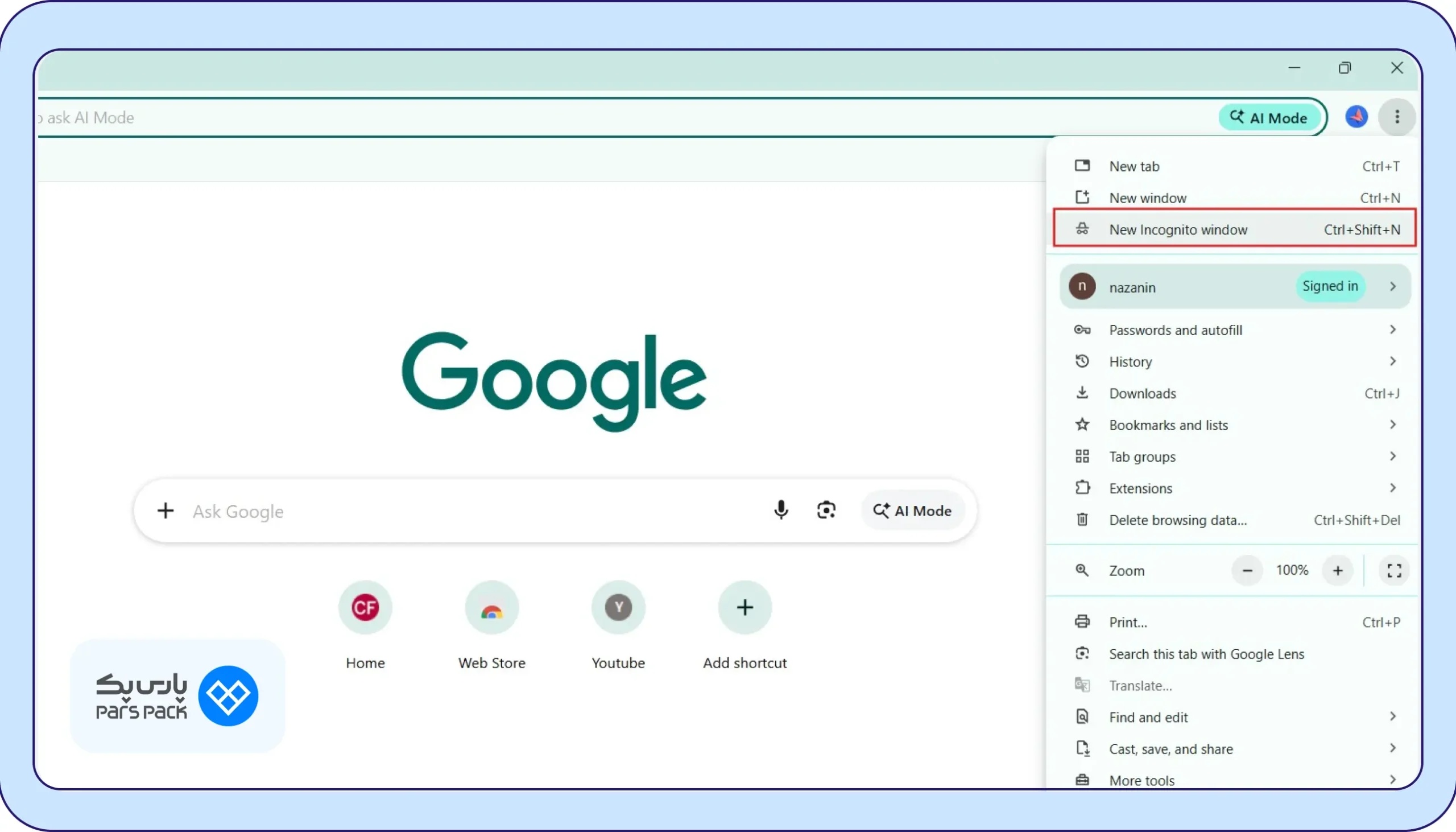This screenshot has width=1456, height=832.
Task: Click the Signed in badge
Action: 1330,286
